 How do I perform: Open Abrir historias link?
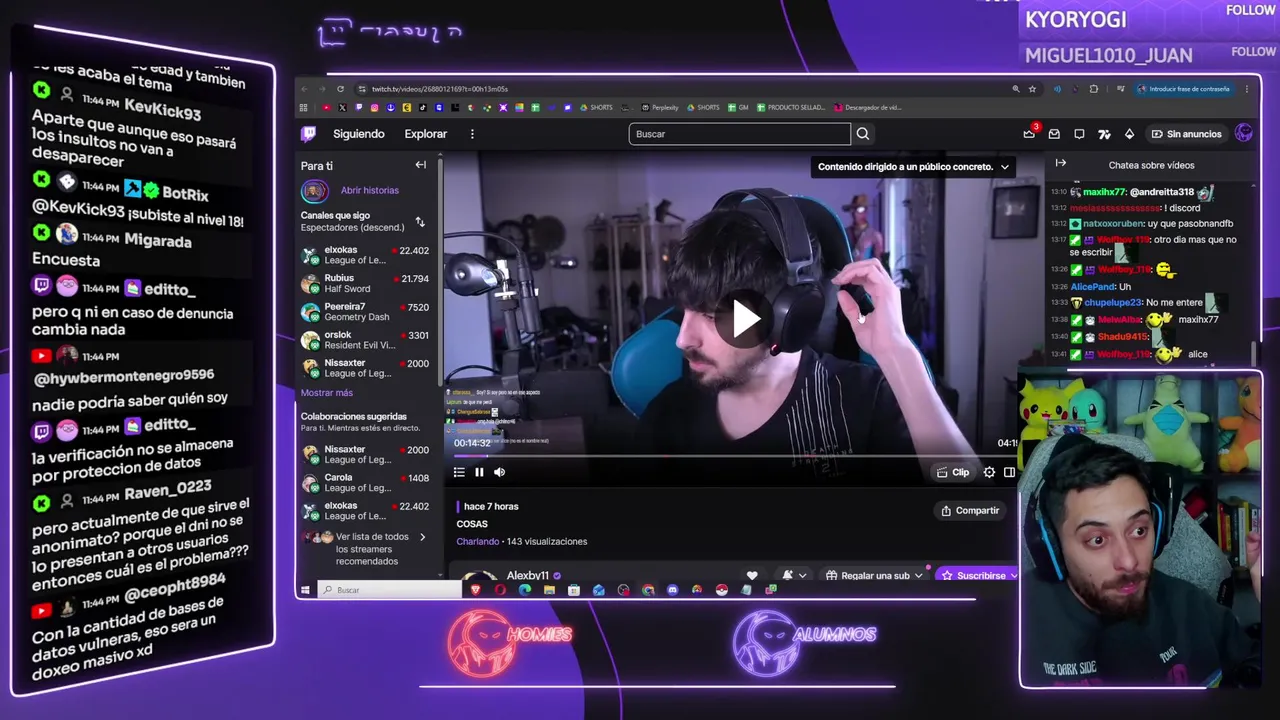(369, 190)
